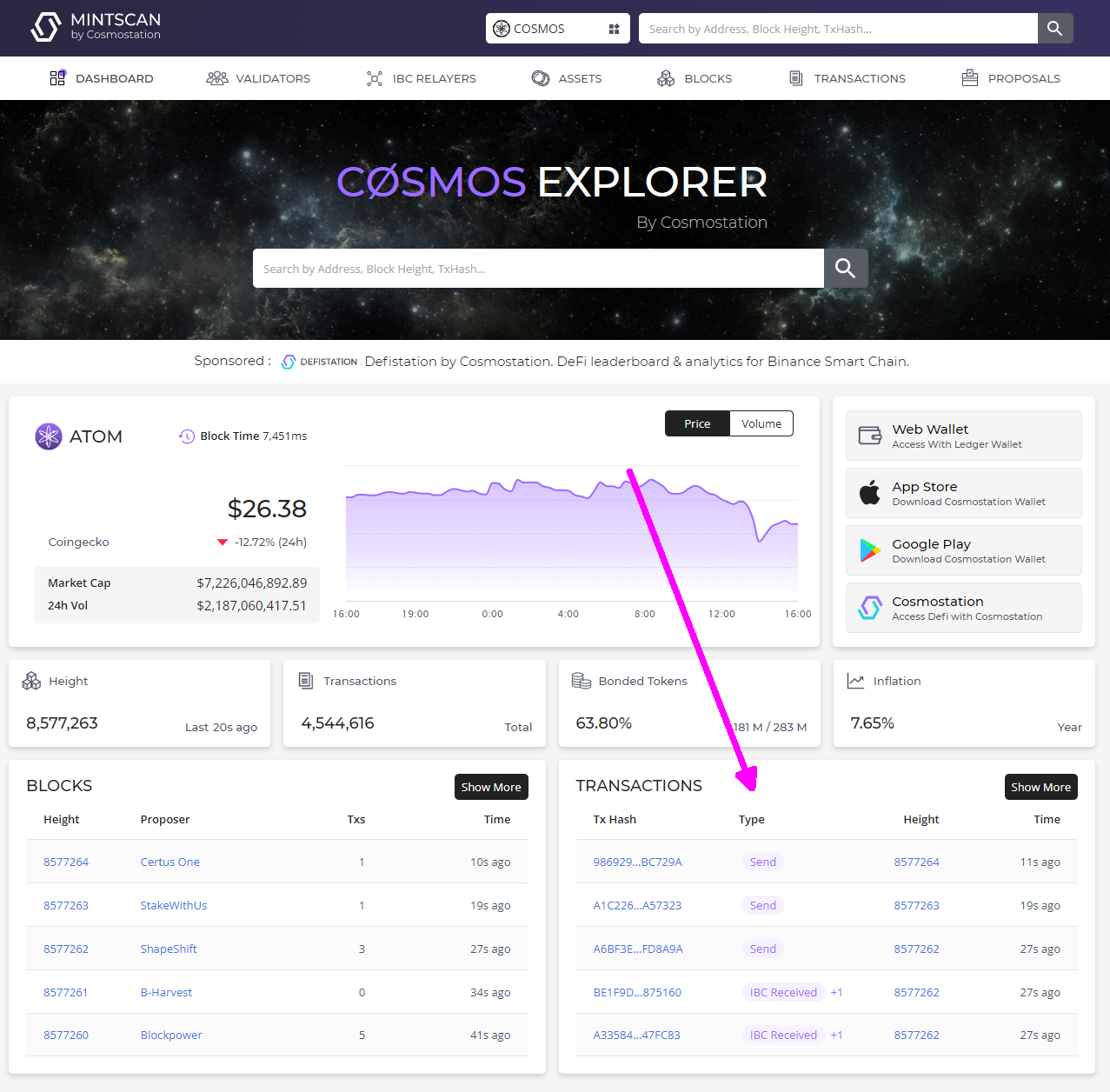
Task: Open transaction A33584...47FC83
Action: point(637,1035)
